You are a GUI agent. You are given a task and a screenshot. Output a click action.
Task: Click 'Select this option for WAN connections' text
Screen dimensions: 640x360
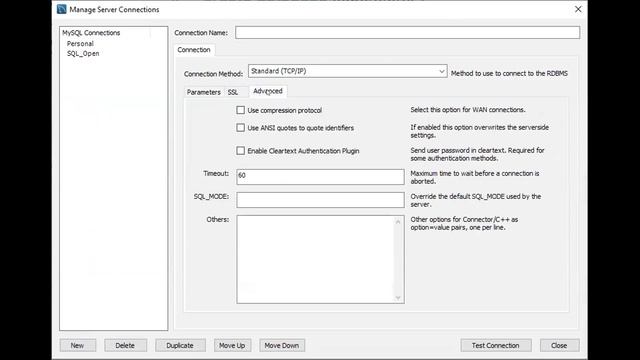coord(468,110)
